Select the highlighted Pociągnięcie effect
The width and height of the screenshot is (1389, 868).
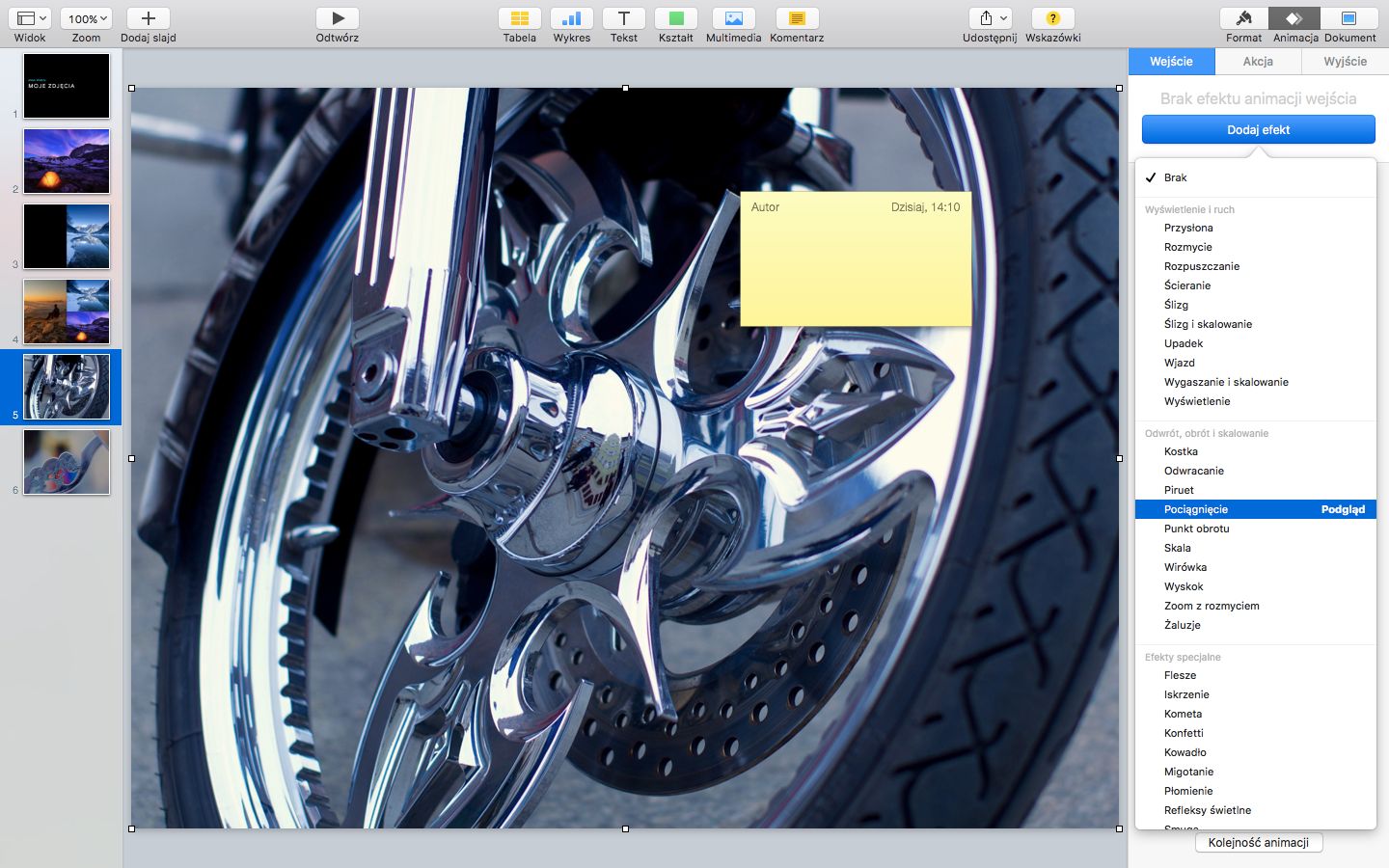tap(1256, 509)
